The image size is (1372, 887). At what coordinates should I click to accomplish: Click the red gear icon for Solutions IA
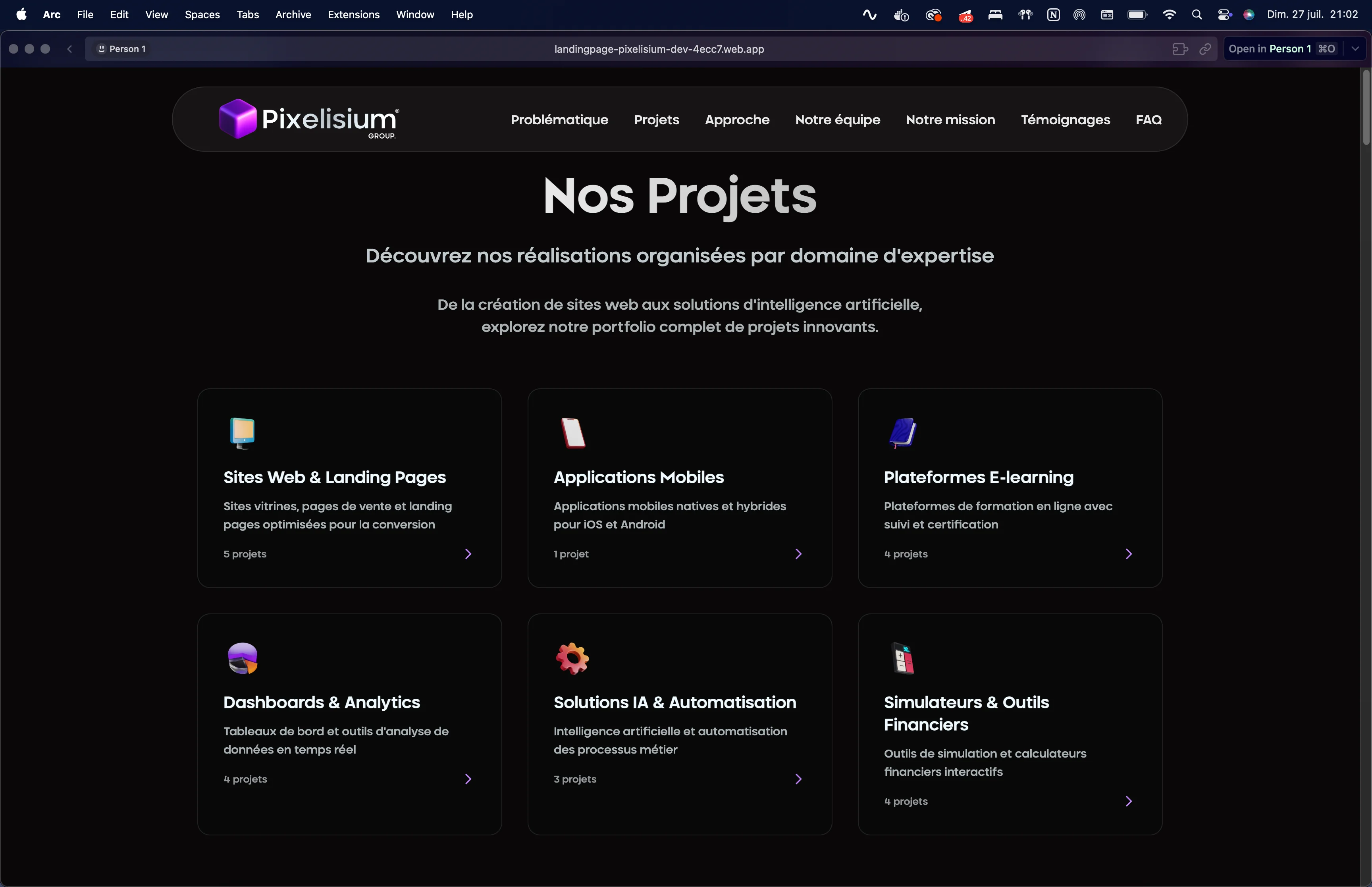(x=572, y=658)
